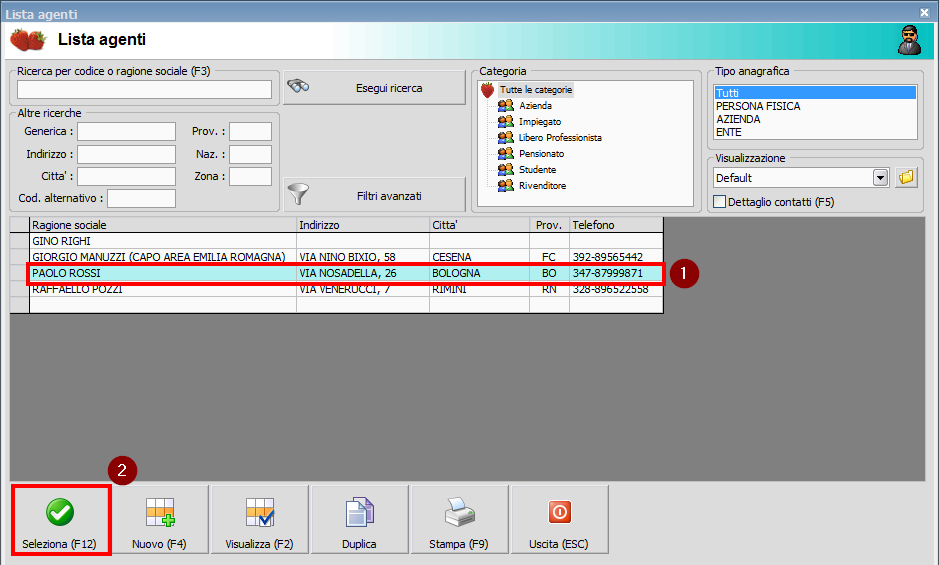Image resolution: width=939 pixels, height=565 pixels.
Task: Select the Rivenditore category
Action: (542, 186)
